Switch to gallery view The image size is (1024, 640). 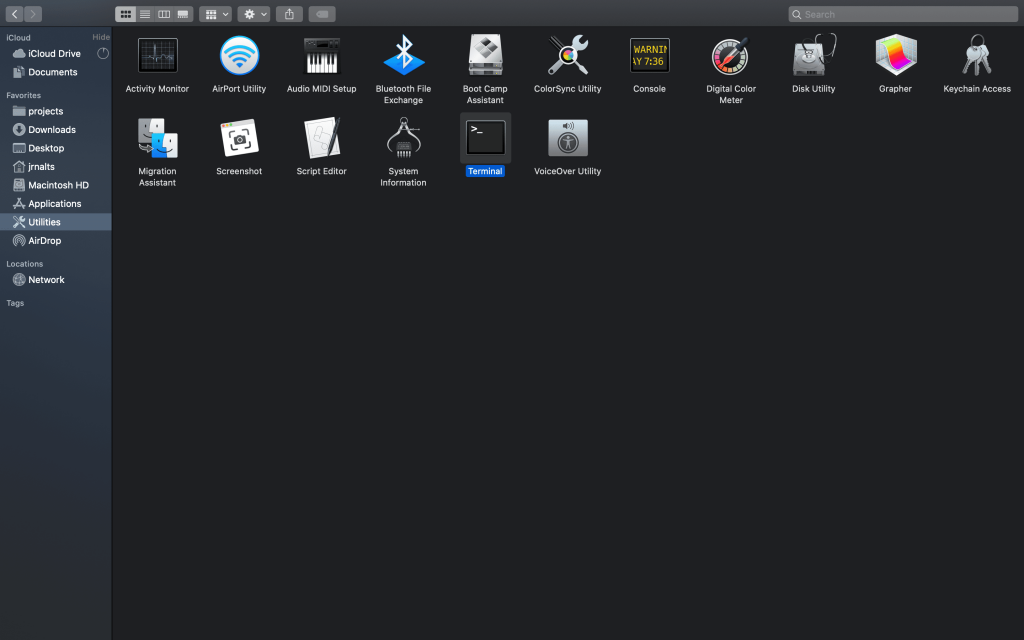click(x=183, y=14)
